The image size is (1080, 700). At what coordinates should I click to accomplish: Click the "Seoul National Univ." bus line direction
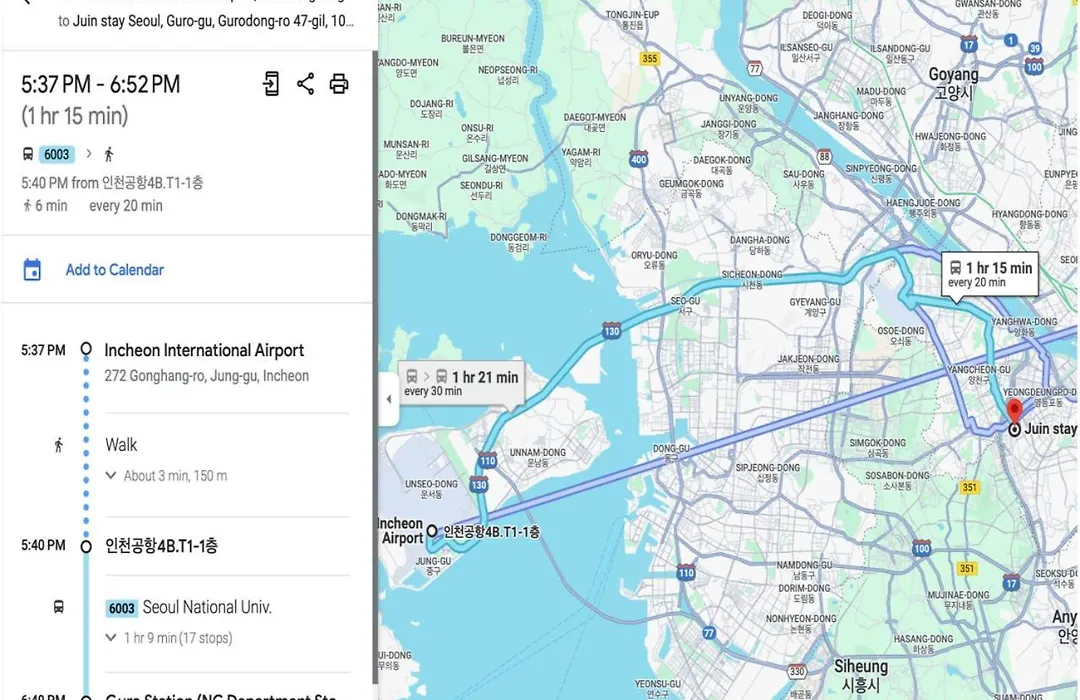[207, 608]
